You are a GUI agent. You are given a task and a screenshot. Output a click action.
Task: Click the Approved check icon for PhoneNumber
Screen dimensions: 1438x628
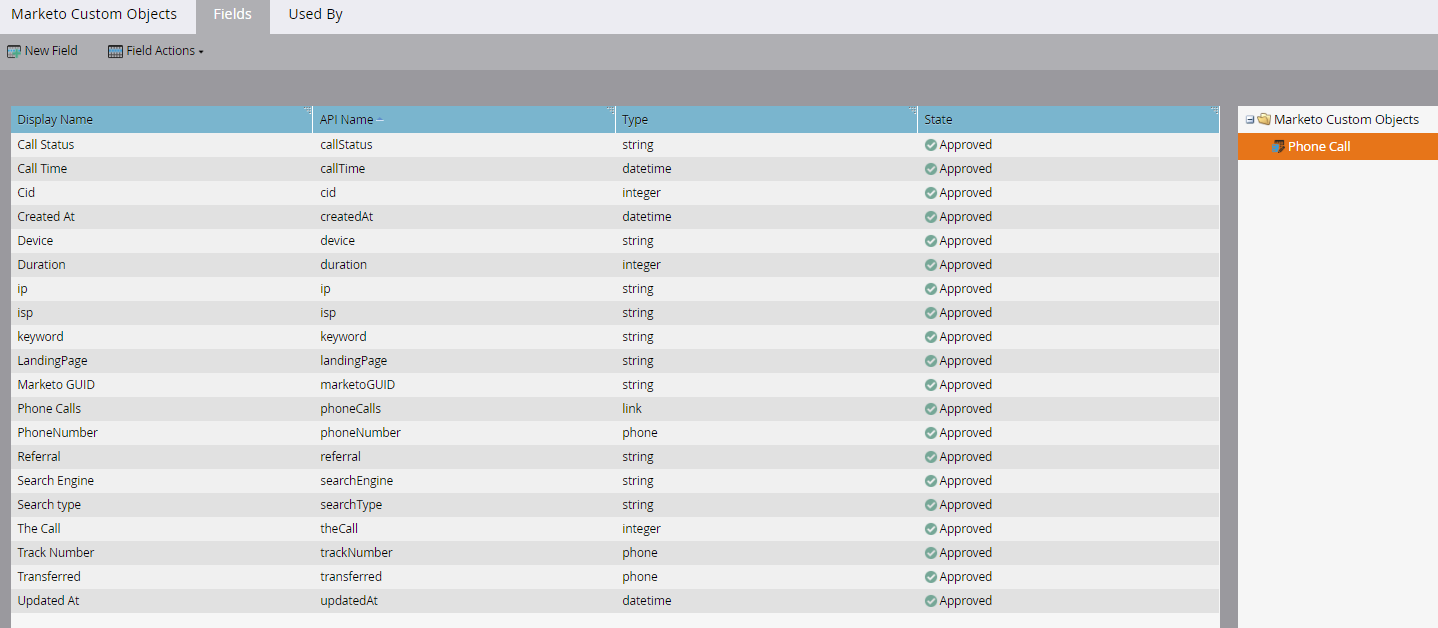[931, 433]
